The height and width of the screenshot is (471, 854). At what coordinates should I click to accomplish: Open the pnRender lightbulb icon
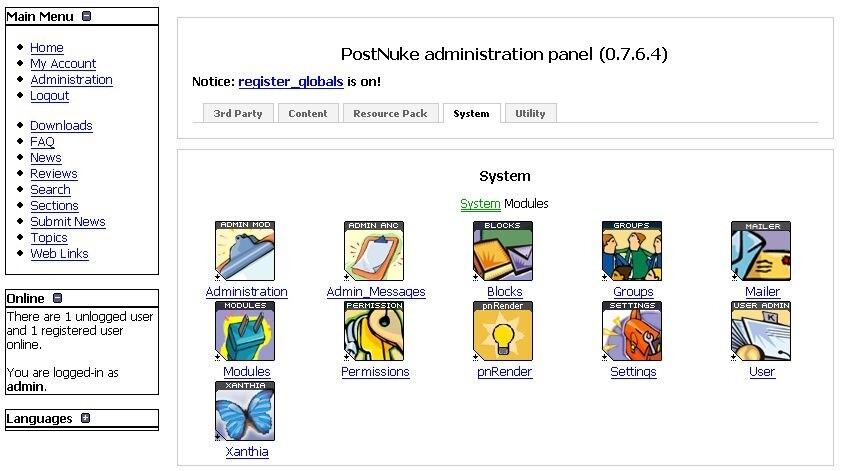coord(503,331)
